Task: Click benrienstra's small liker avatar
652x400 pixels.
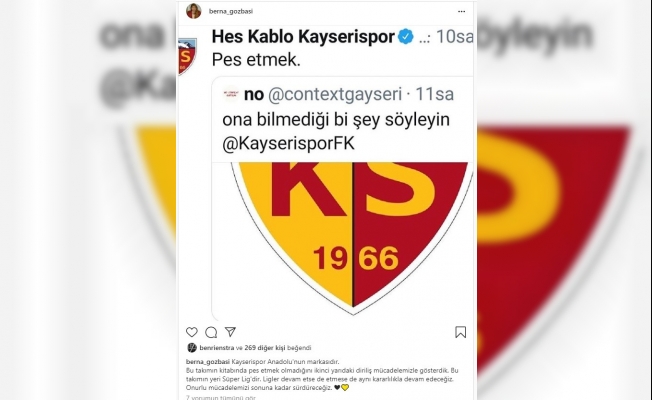Action: pos(192,348)
